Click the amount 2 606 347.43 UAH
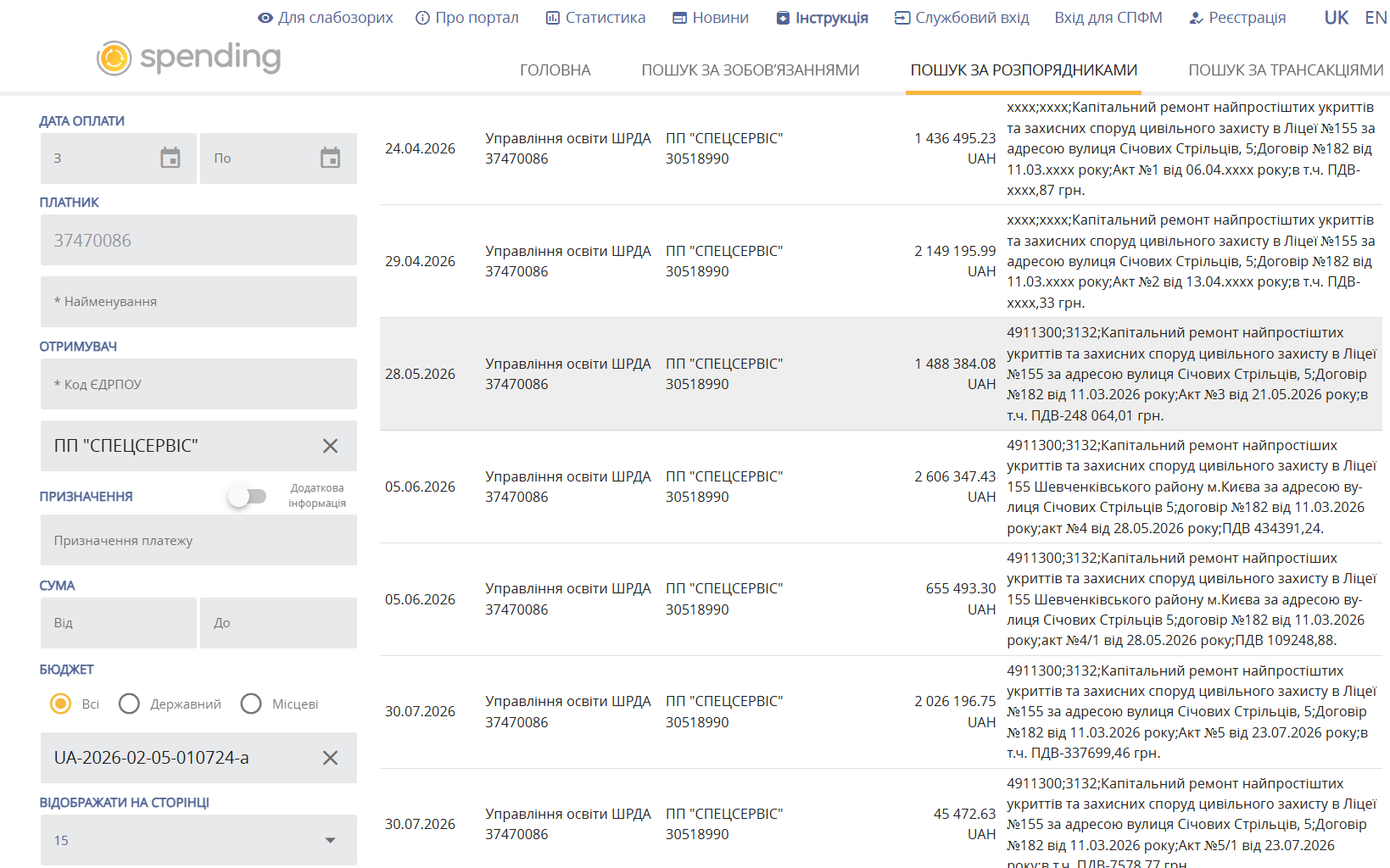The image size is (1390, 868). click(x=955, y=487)
